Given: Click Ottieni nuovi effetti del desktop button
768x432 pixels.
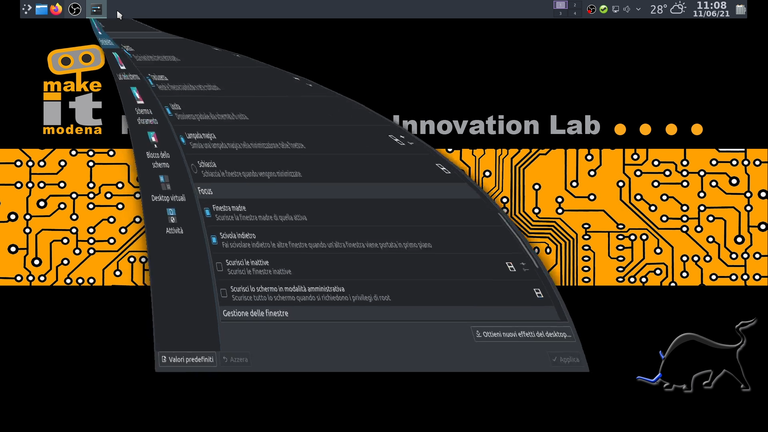Looking at the screenshot, I should 523,334.
